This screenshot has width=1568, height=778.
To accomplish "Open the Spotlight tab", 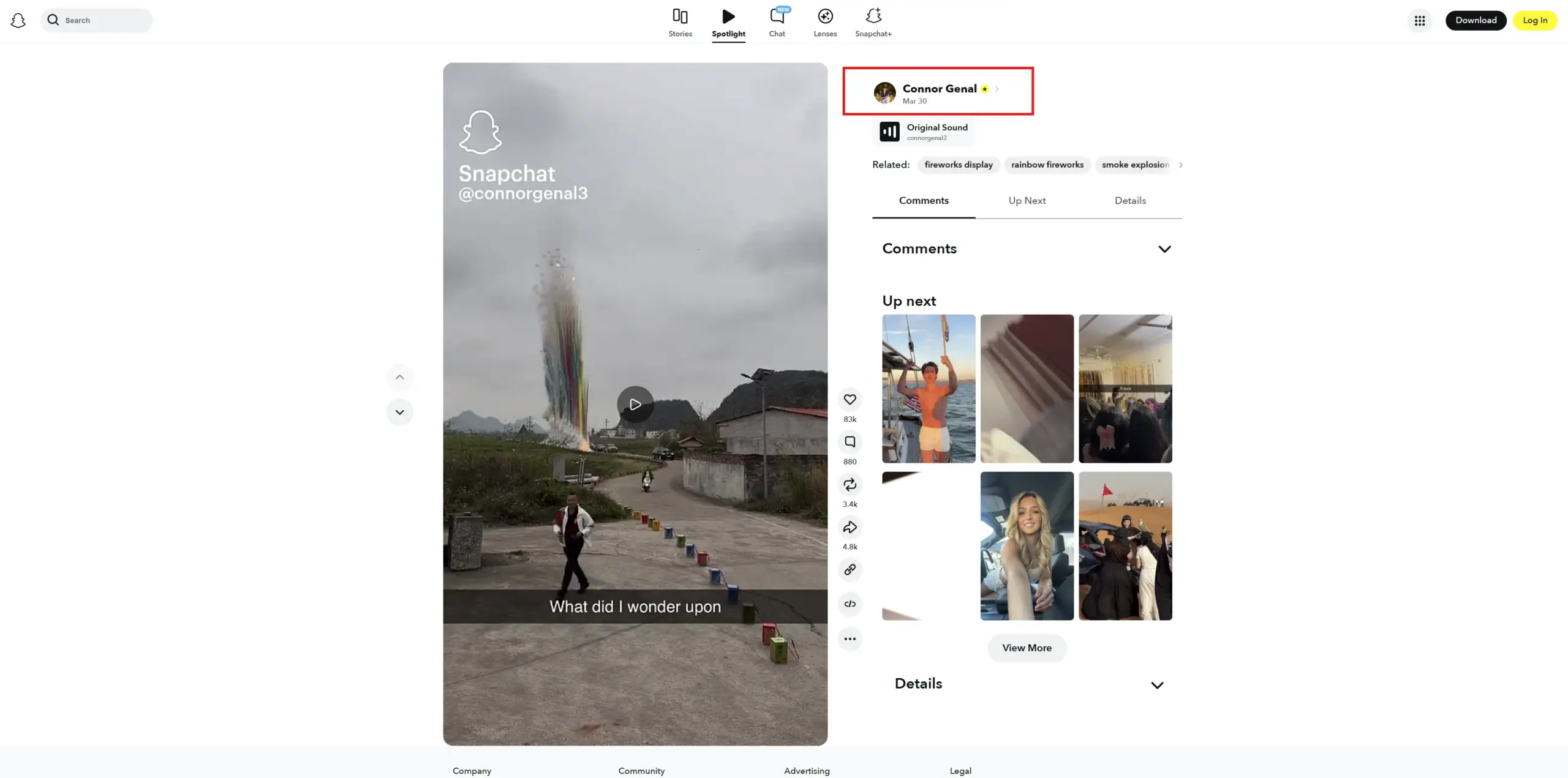I will tap(728, 23).
